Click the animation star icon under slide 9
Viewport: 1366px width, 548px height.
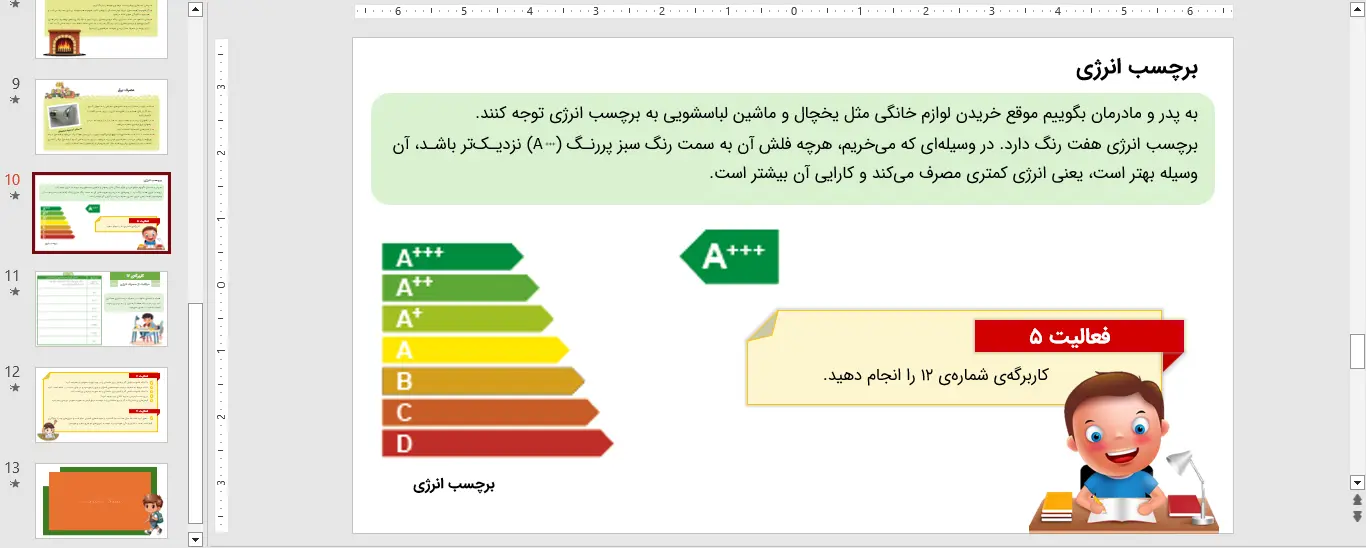pyautogui.click(x=14, y=100)
